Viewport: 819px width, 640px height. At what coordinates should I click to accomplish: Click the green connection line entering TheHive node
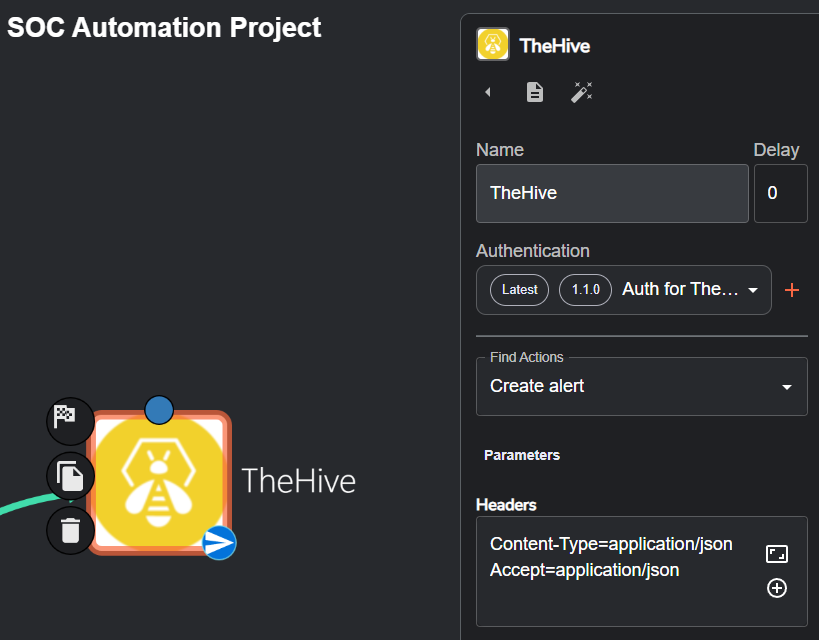(31, 503)
